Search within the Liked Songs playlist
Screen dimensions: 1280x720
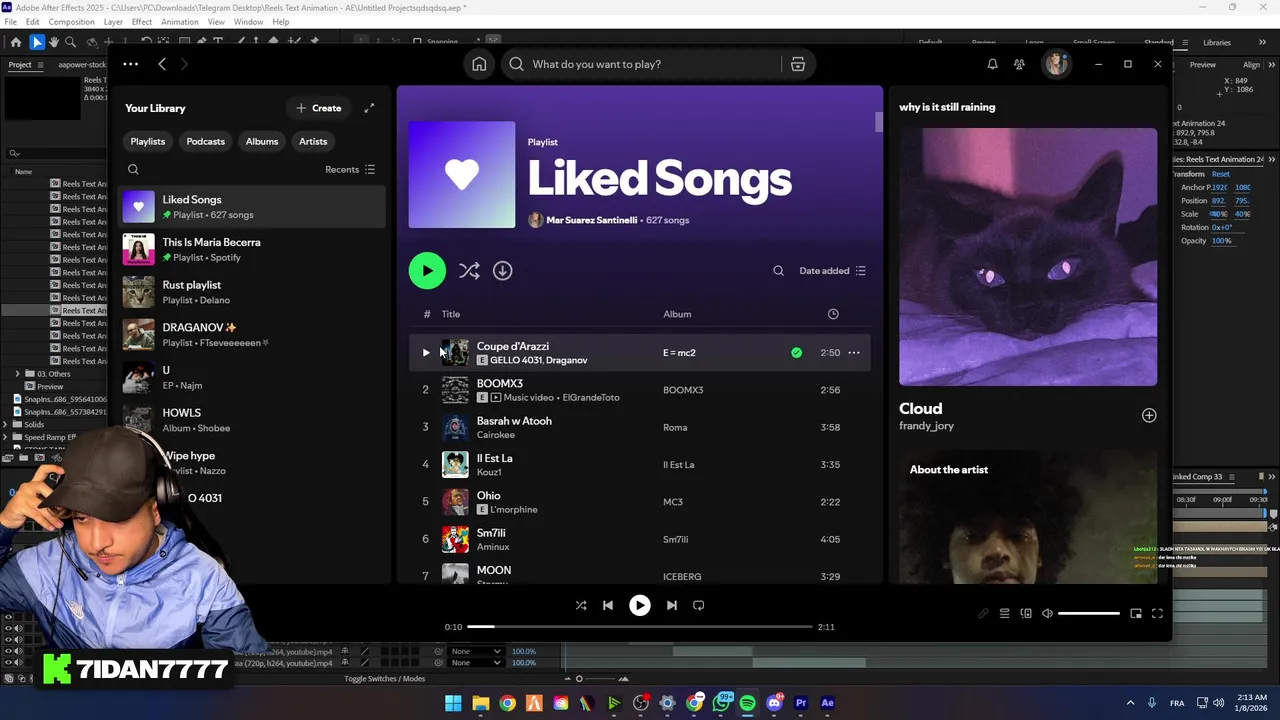tap(778, 270)
